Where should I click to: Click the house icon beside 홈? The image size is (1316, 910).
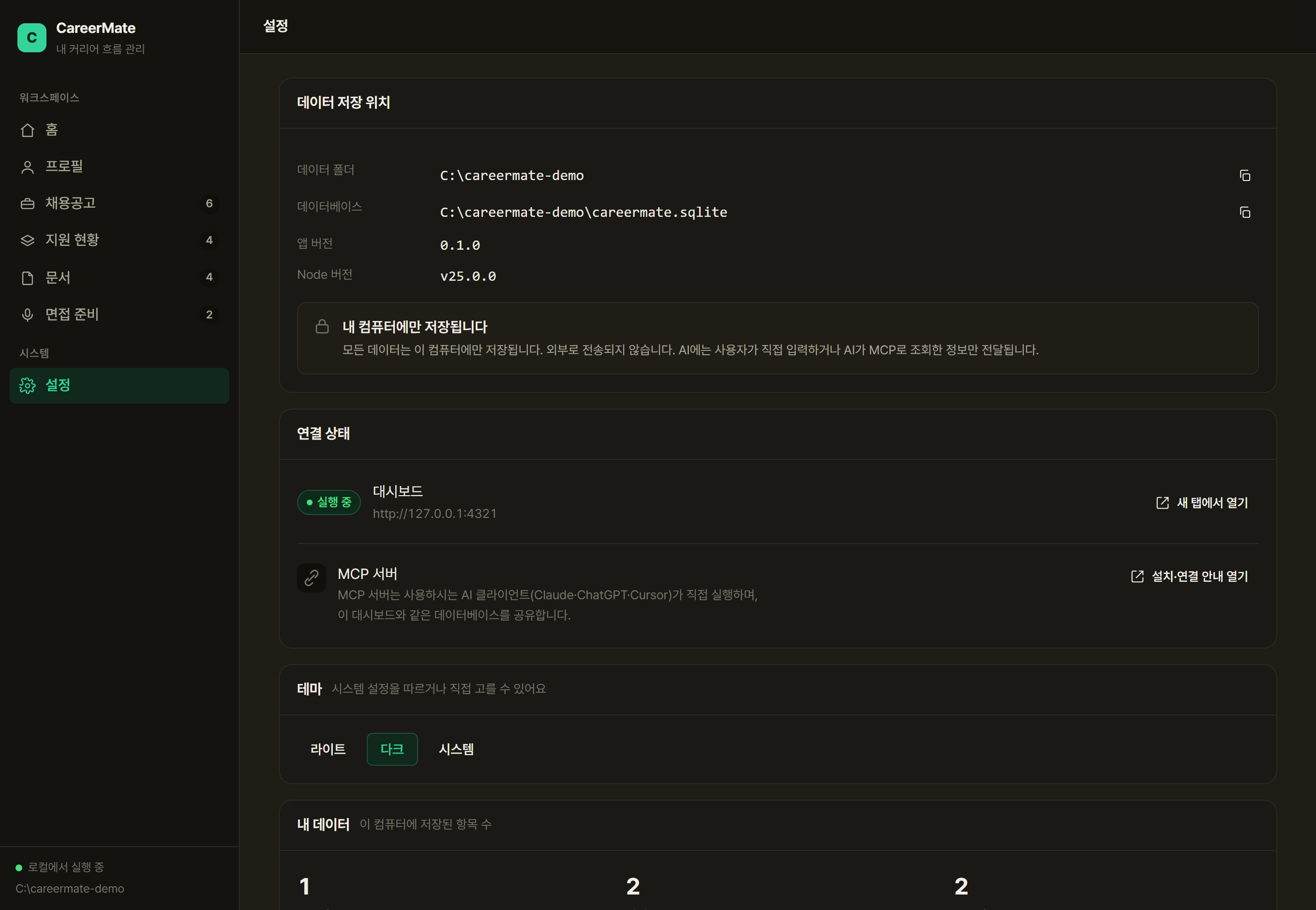tap(28, 130)
